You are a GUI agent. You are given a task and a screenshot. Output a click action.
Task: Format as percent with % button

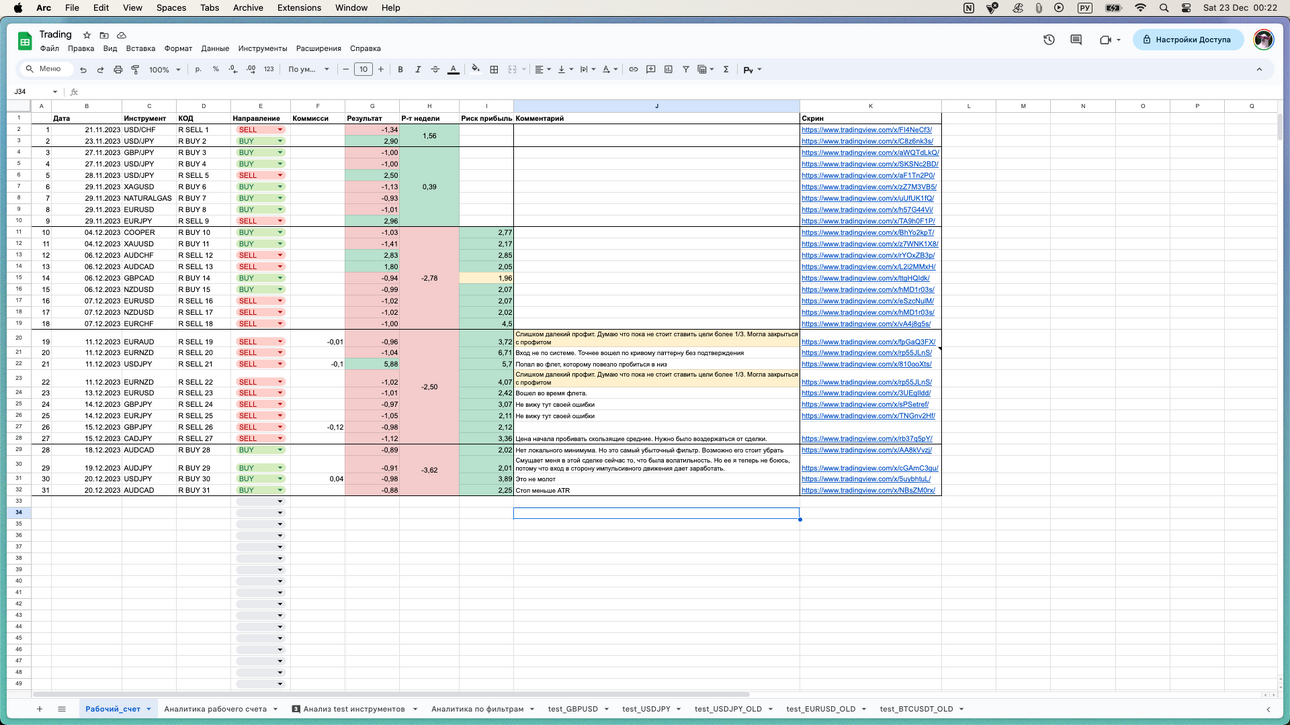click(215, 70)
